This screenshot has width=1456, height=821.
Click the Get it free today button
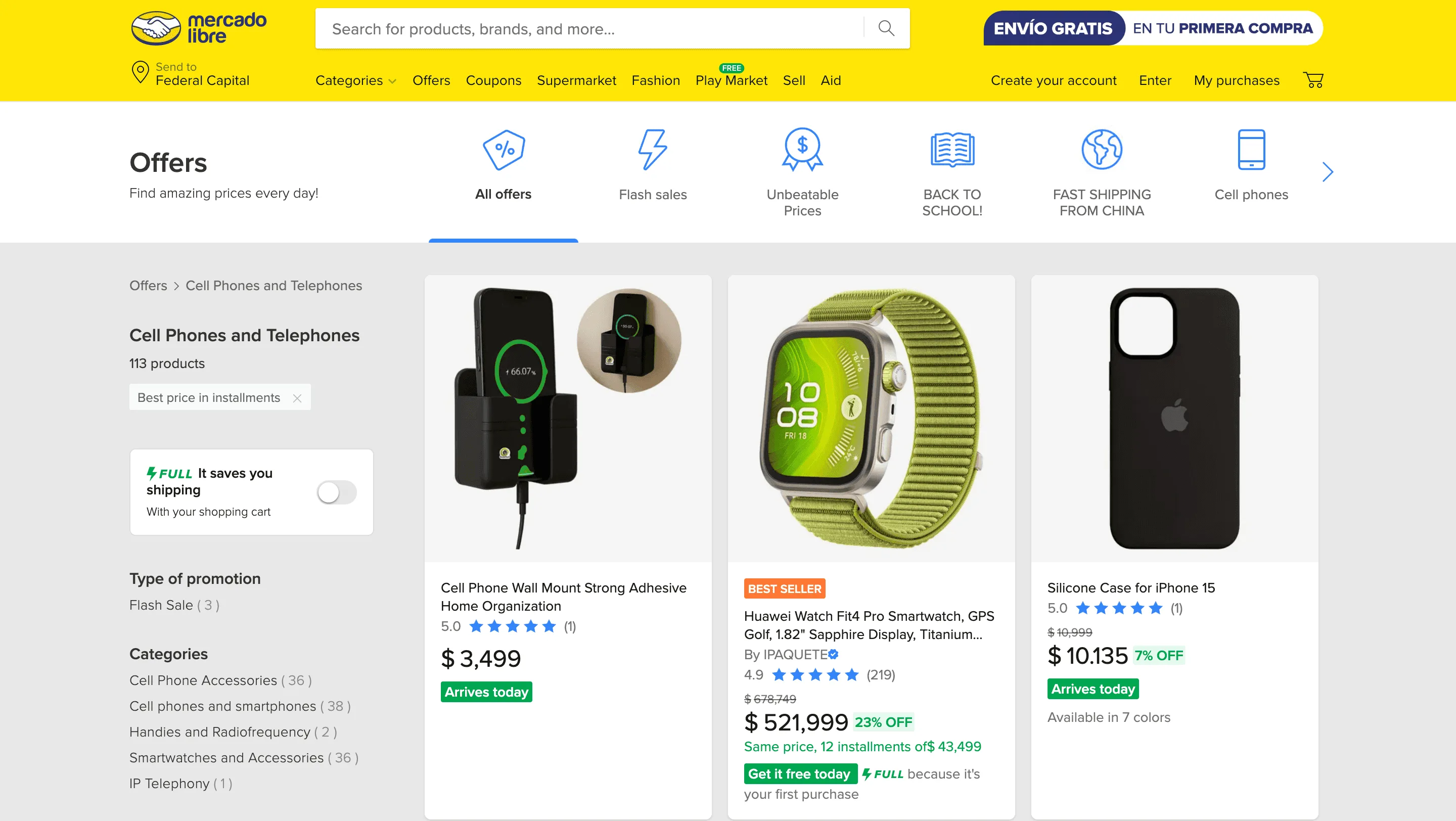(800, 774)
